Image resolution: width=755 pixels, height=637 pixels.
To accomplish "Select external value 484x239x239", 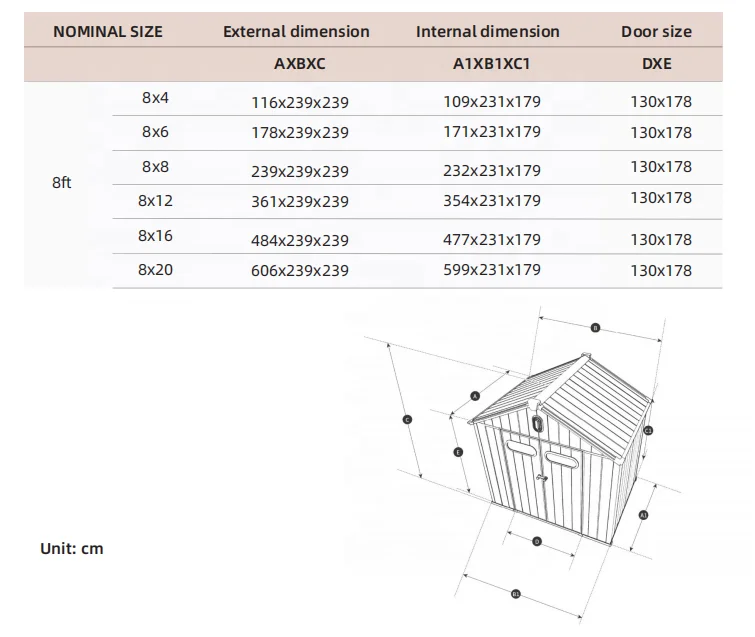I will point(299,240).
